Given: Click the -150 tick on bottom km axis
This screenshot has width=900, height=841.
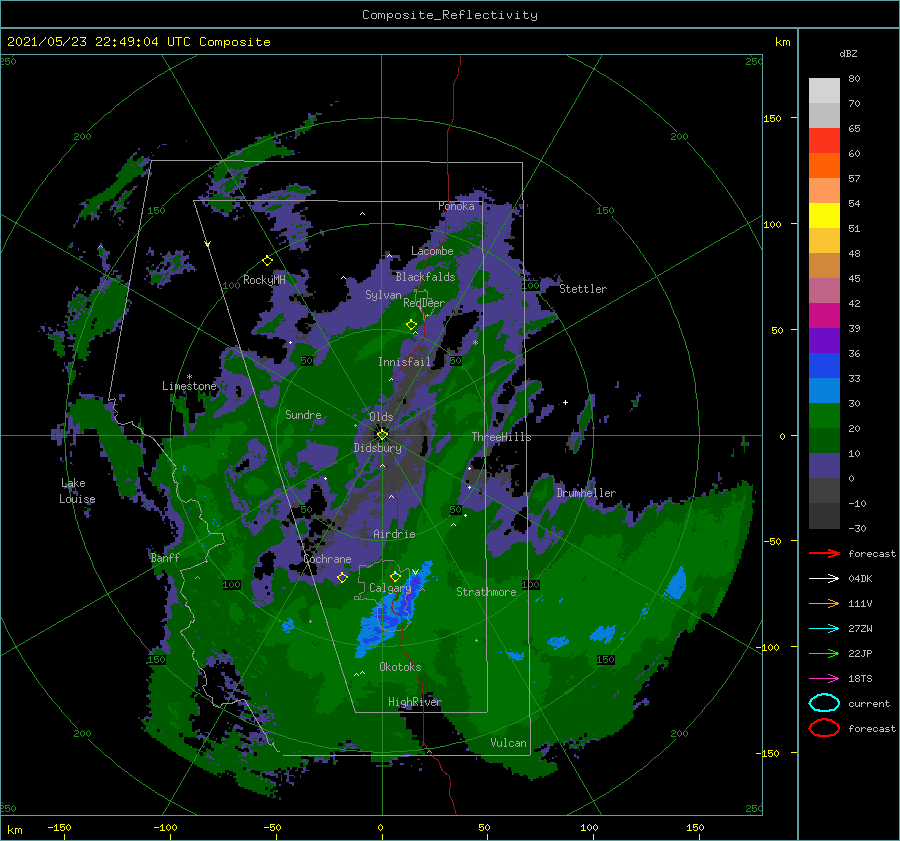Looking at the screenshot, I should [x=59, y=827].
